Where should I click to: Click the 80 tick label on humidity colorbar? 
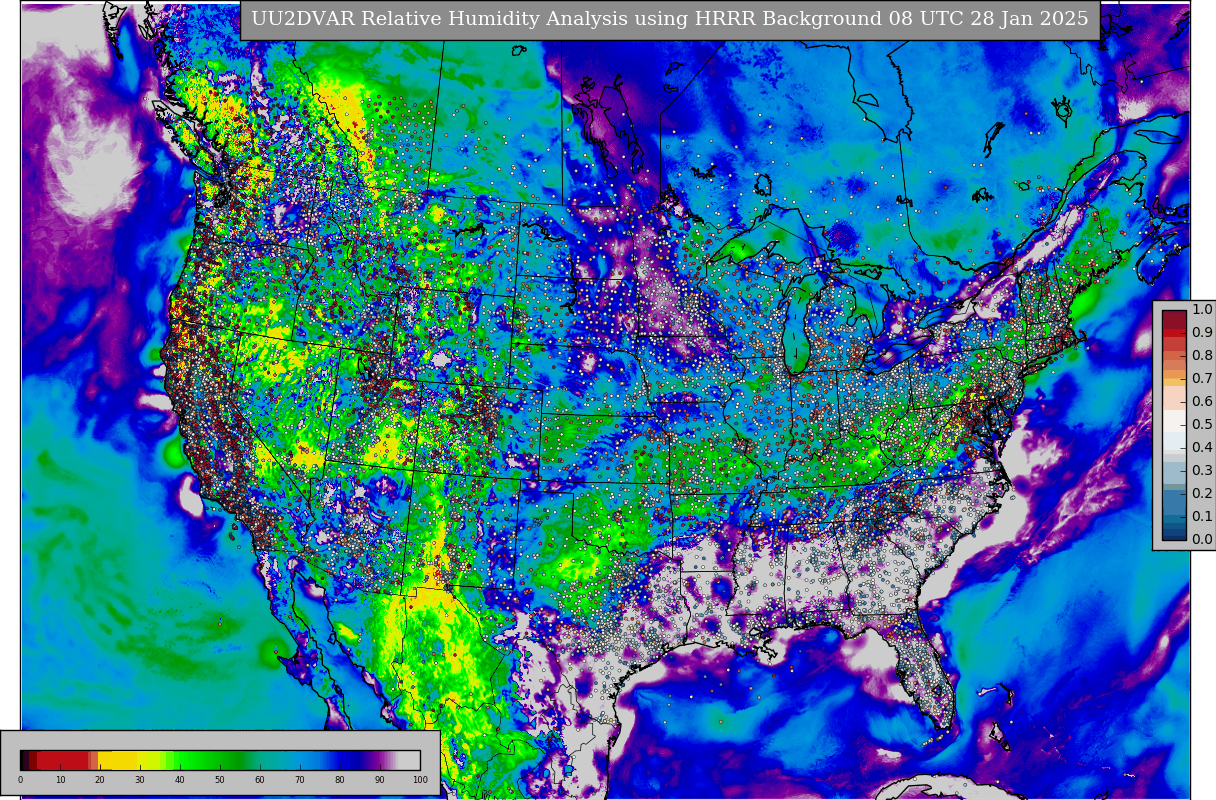tap(340, 780)
